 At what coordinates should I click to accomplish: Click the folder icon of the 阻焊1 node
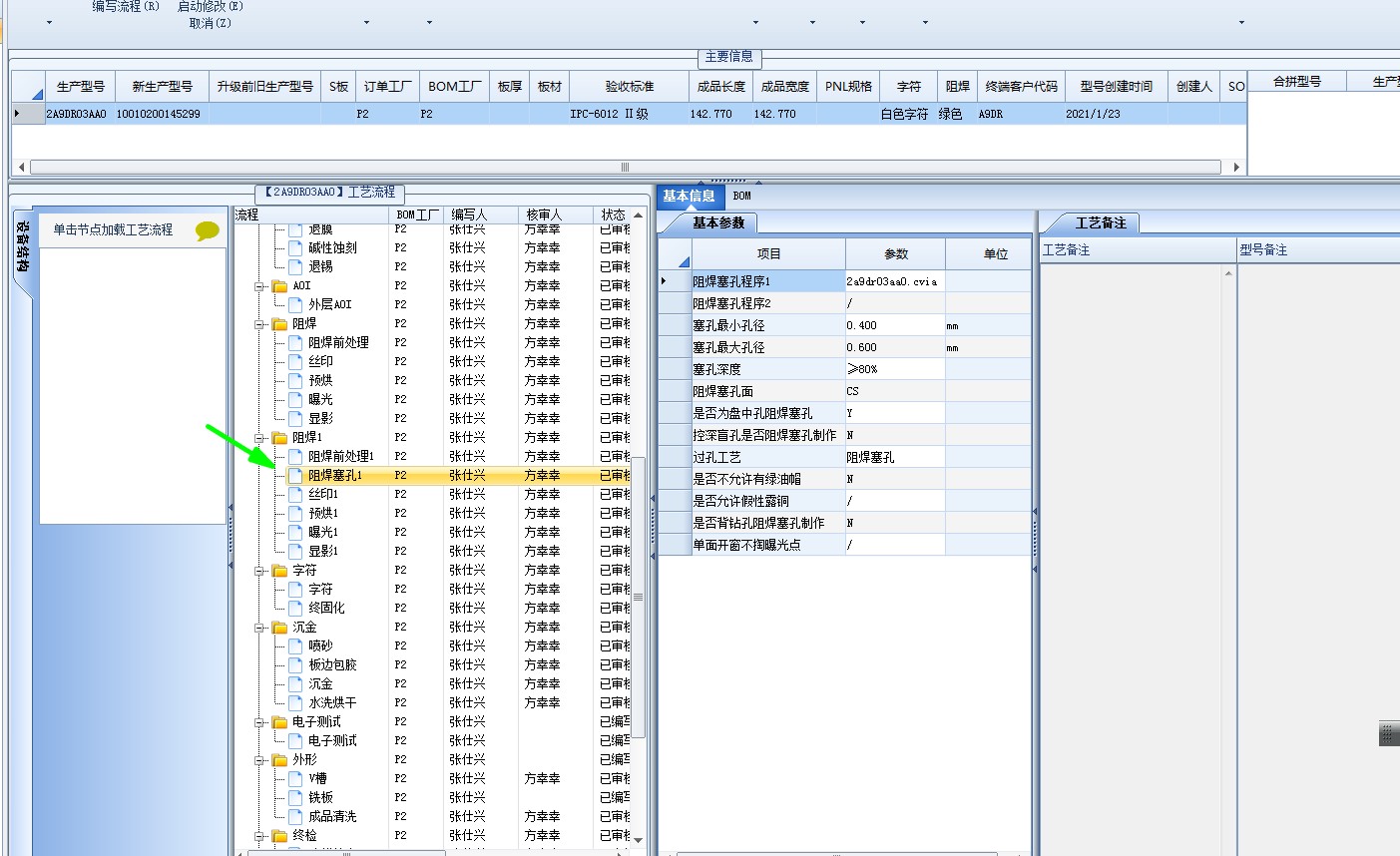(x=279, y=437)
